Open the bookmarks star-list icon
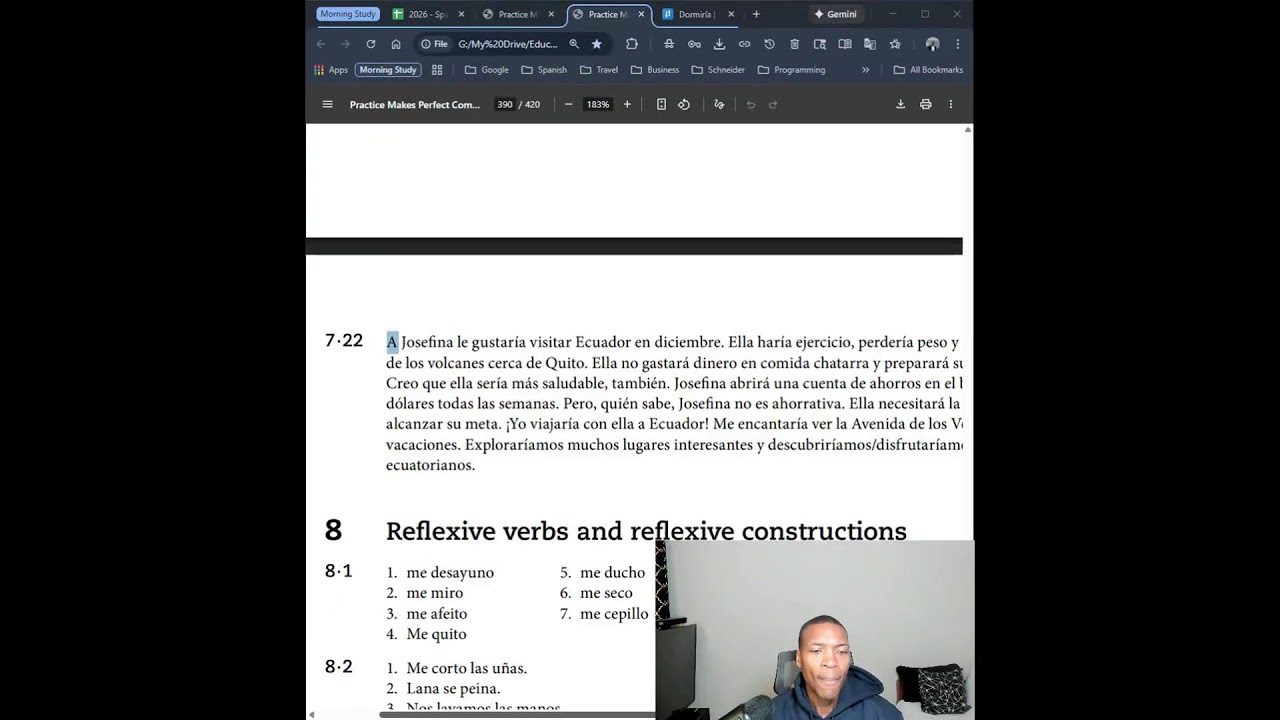 895,44
